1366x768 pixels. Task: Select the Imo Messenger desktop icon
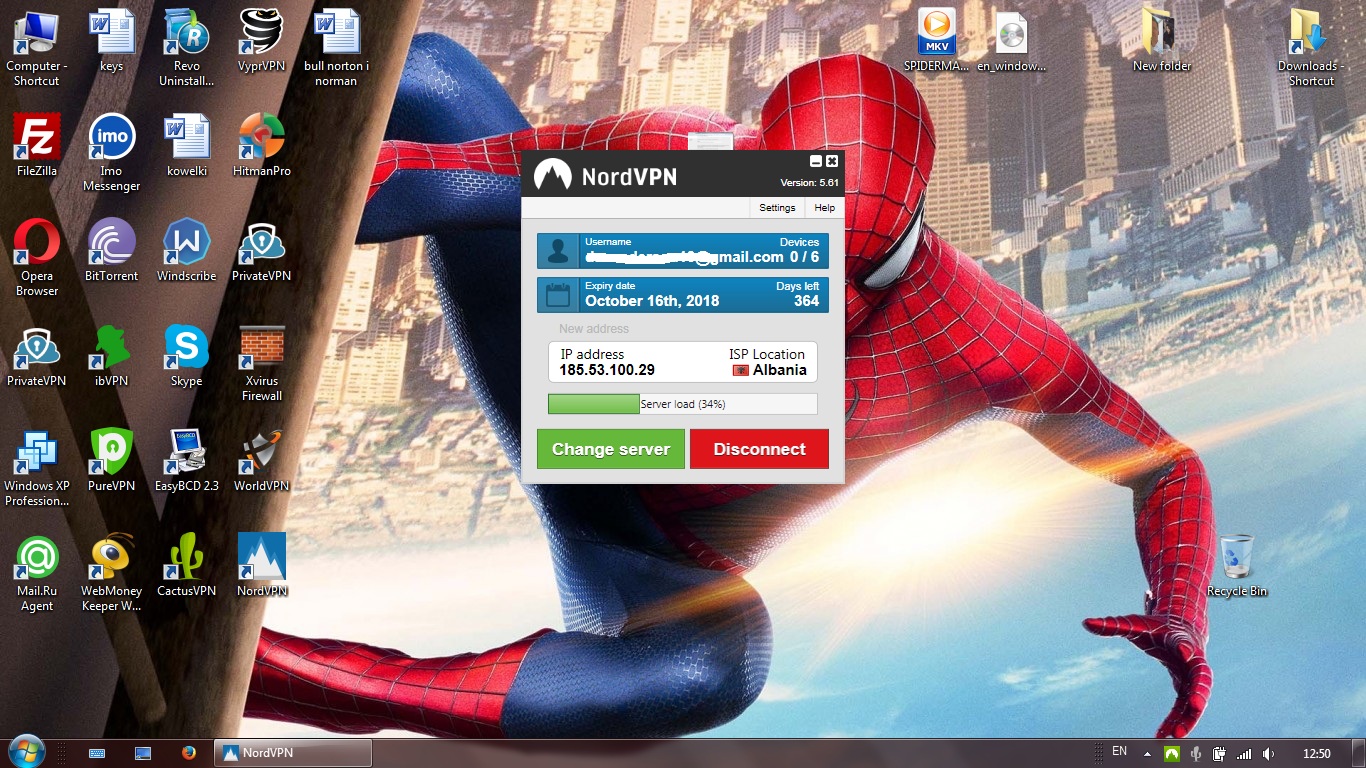click(112, 153)
